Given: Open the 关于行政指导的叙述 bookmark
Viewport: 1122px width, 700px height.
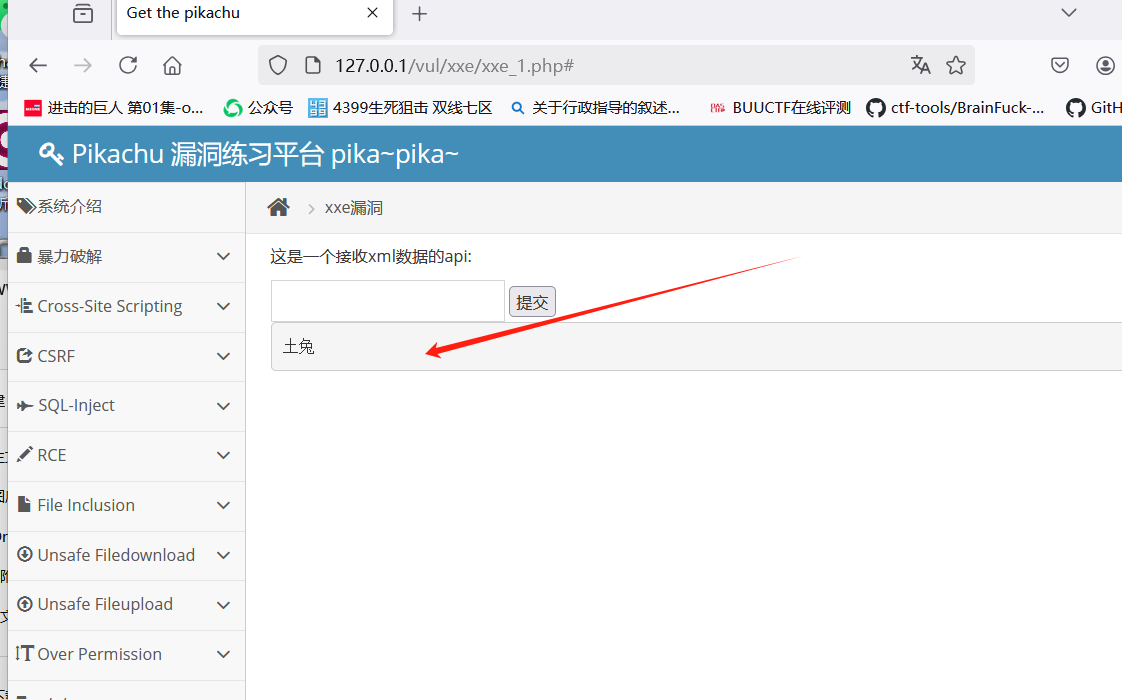Looking at the screenshot, I should pyautogui.click(x=595, y=108).
